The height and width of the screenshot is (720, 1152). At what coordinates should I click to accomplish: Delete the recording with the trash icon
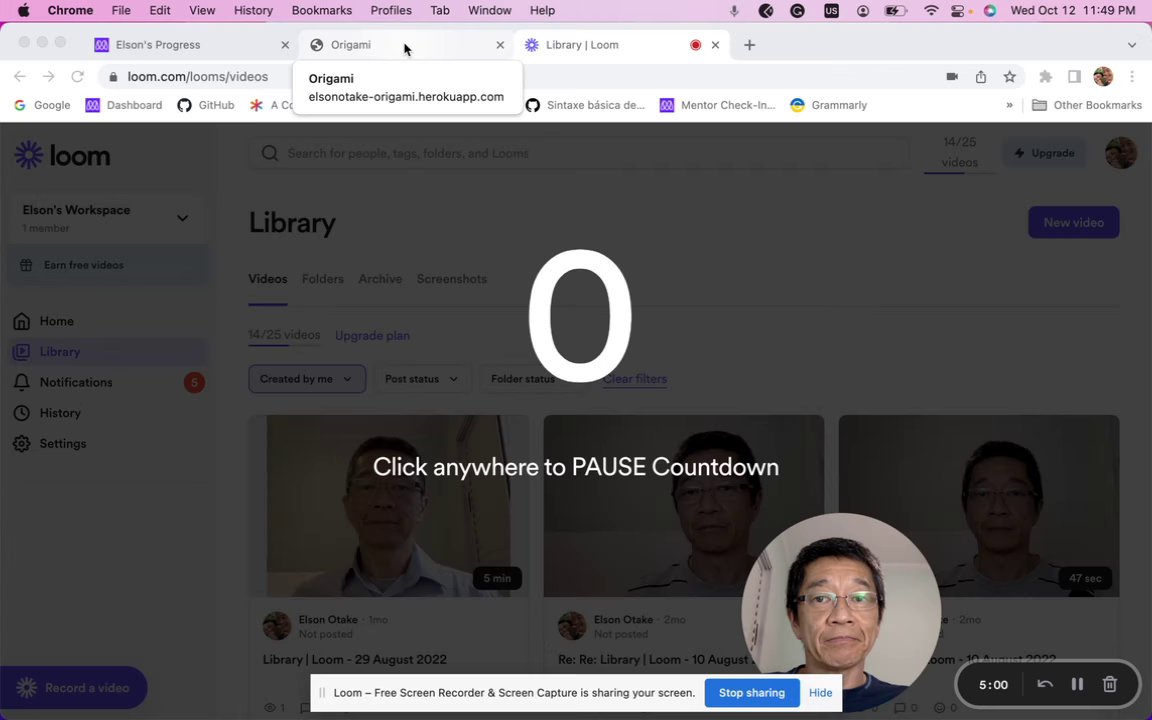click(x=1110, y=685)
